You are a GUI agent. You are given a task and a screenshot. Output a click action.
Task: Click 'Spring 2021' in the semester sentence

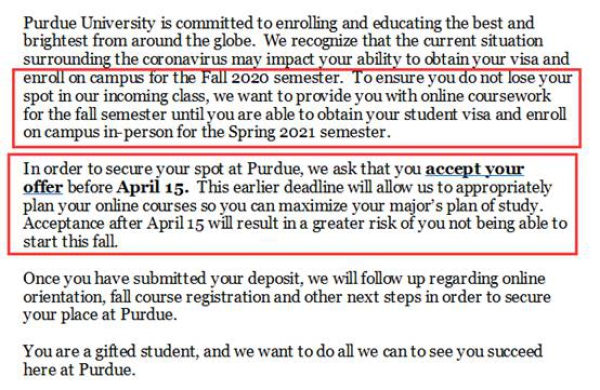coord(272,133)
